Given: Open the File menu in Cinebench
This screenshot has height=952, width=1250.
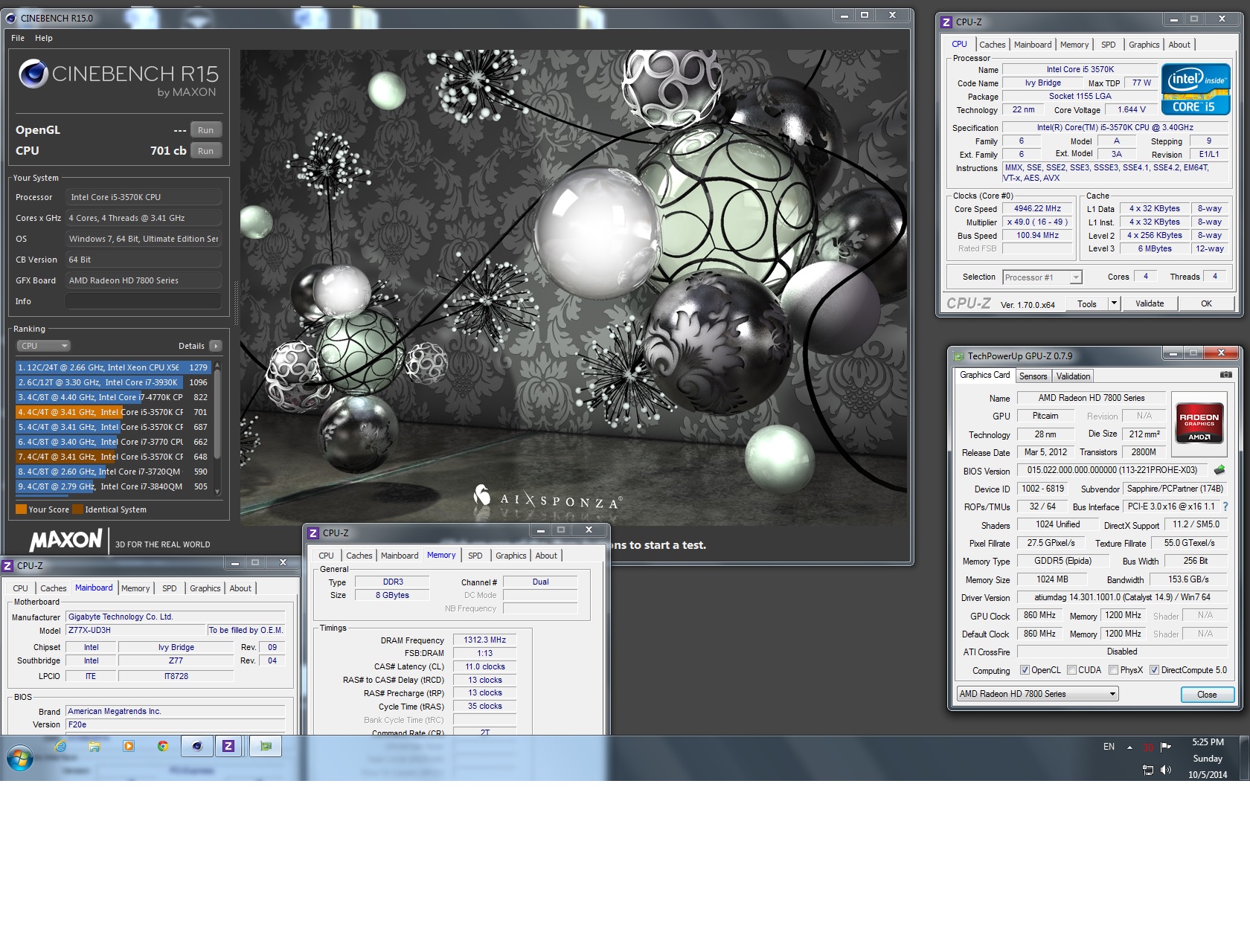Looking at the screenshot, I should pyautogui.click(x=18, y=38).
